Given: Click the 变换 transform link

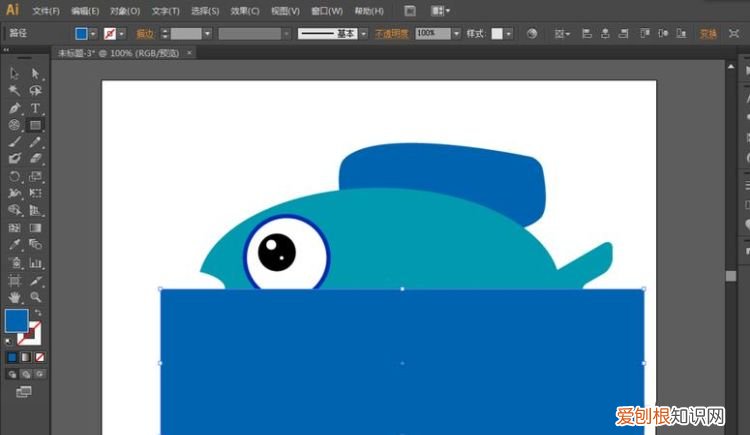Looking at the screenshot, I should (708, 33).
